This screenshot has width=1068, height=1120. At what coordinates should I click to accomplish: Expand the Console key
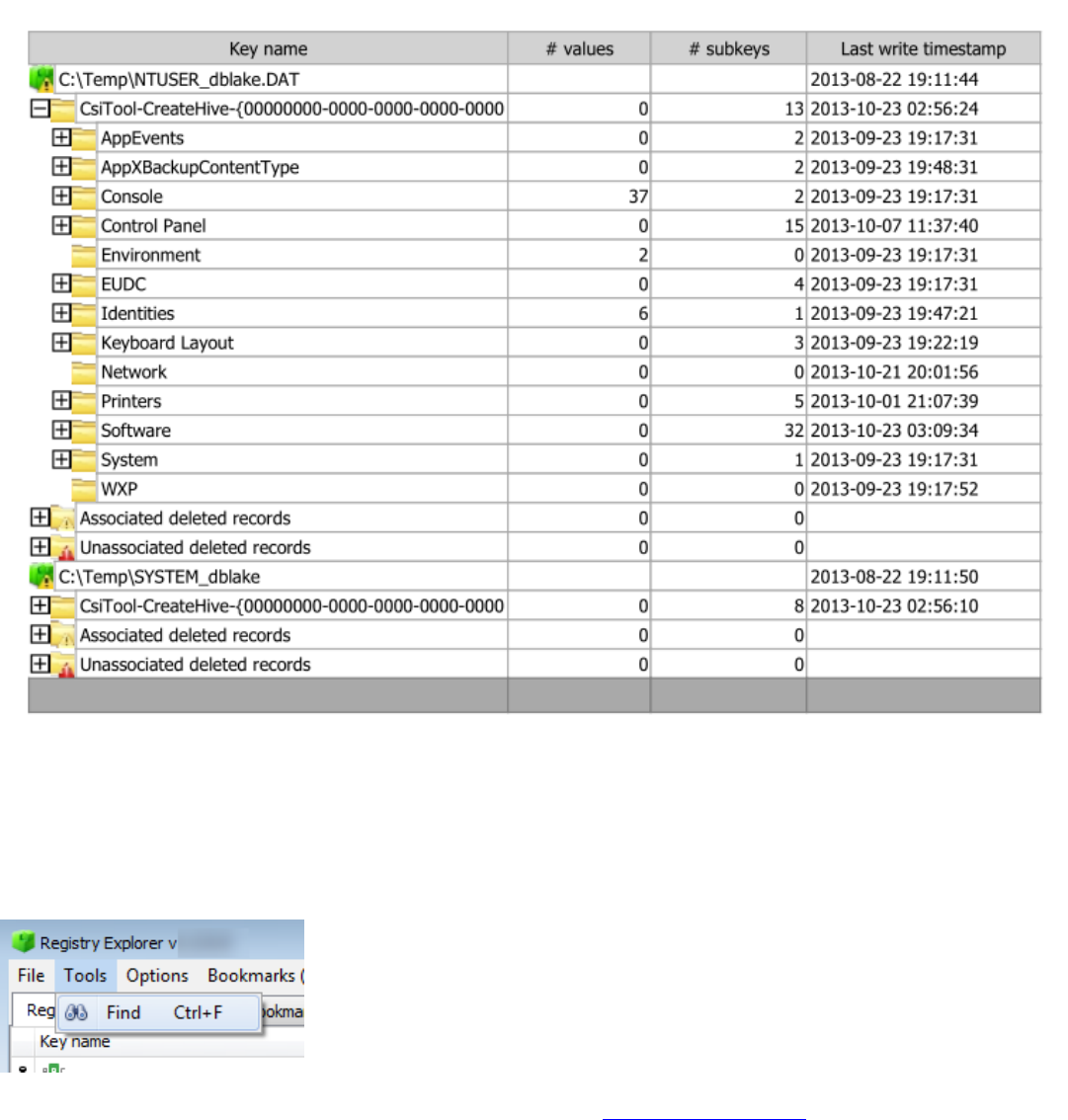61,196
